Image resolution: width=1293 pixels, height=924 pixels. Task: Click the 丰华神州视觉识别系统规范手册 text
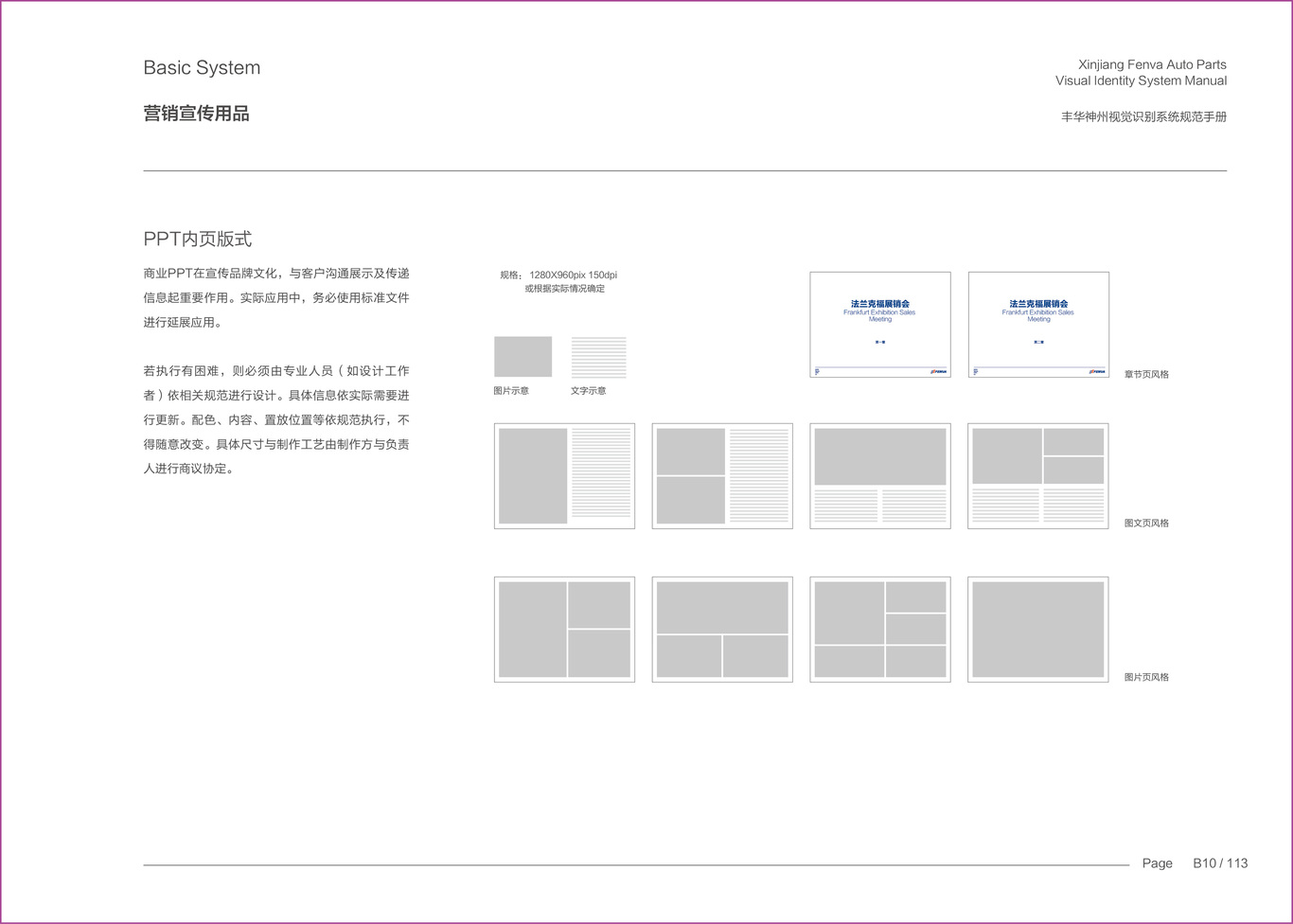click(x=1143, y=116)
